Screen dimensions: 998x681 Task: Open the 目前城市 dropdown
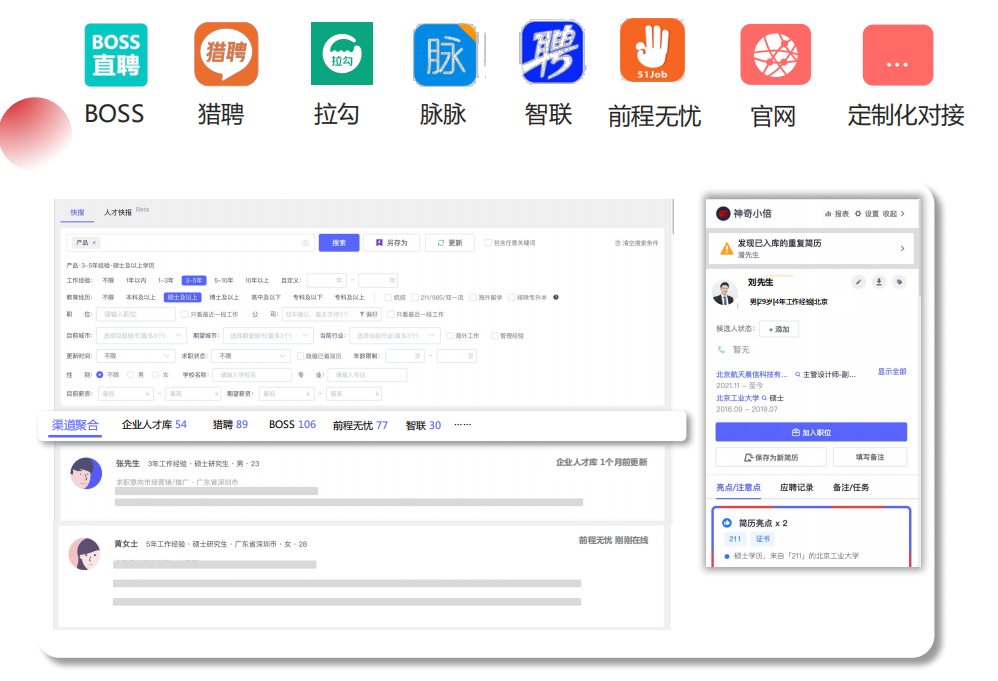141,335
